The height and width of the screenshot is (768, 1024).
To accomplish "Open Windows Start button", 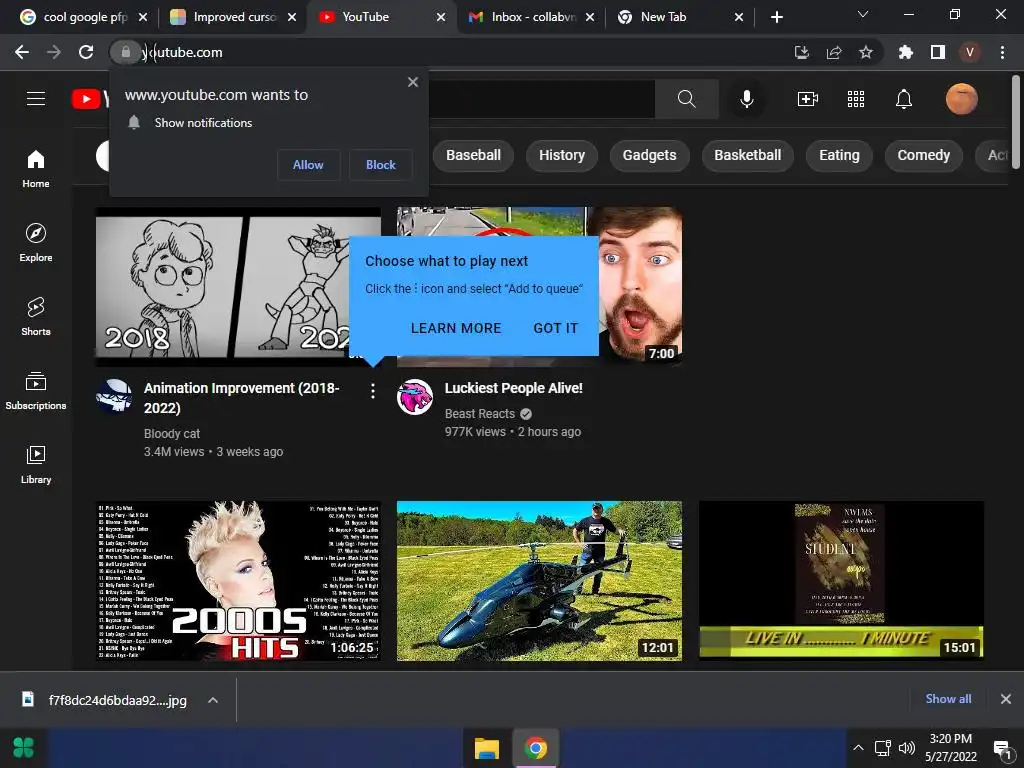I will tap(24, 748).
